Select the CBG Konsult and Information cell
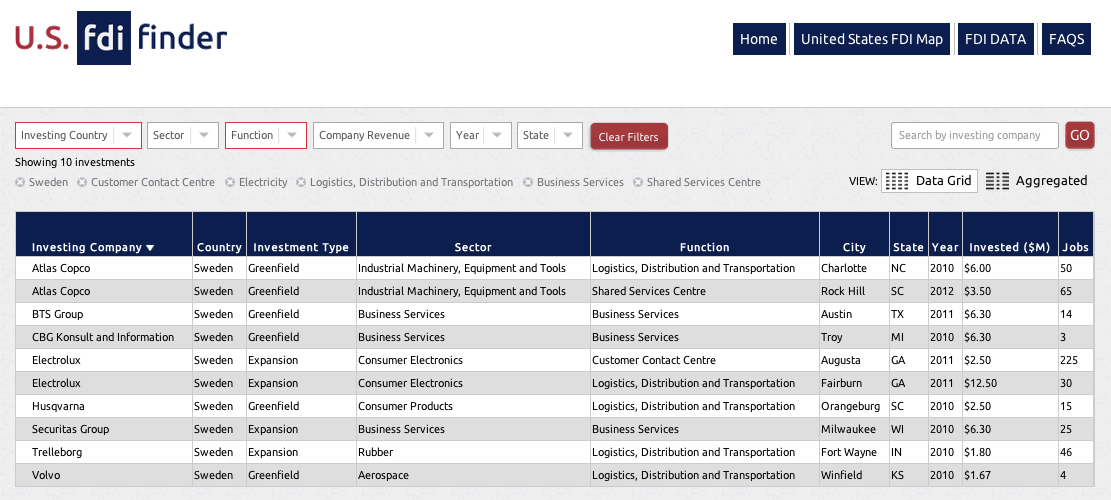Screen dimensions: 1111x500 (x=103, y=337)
